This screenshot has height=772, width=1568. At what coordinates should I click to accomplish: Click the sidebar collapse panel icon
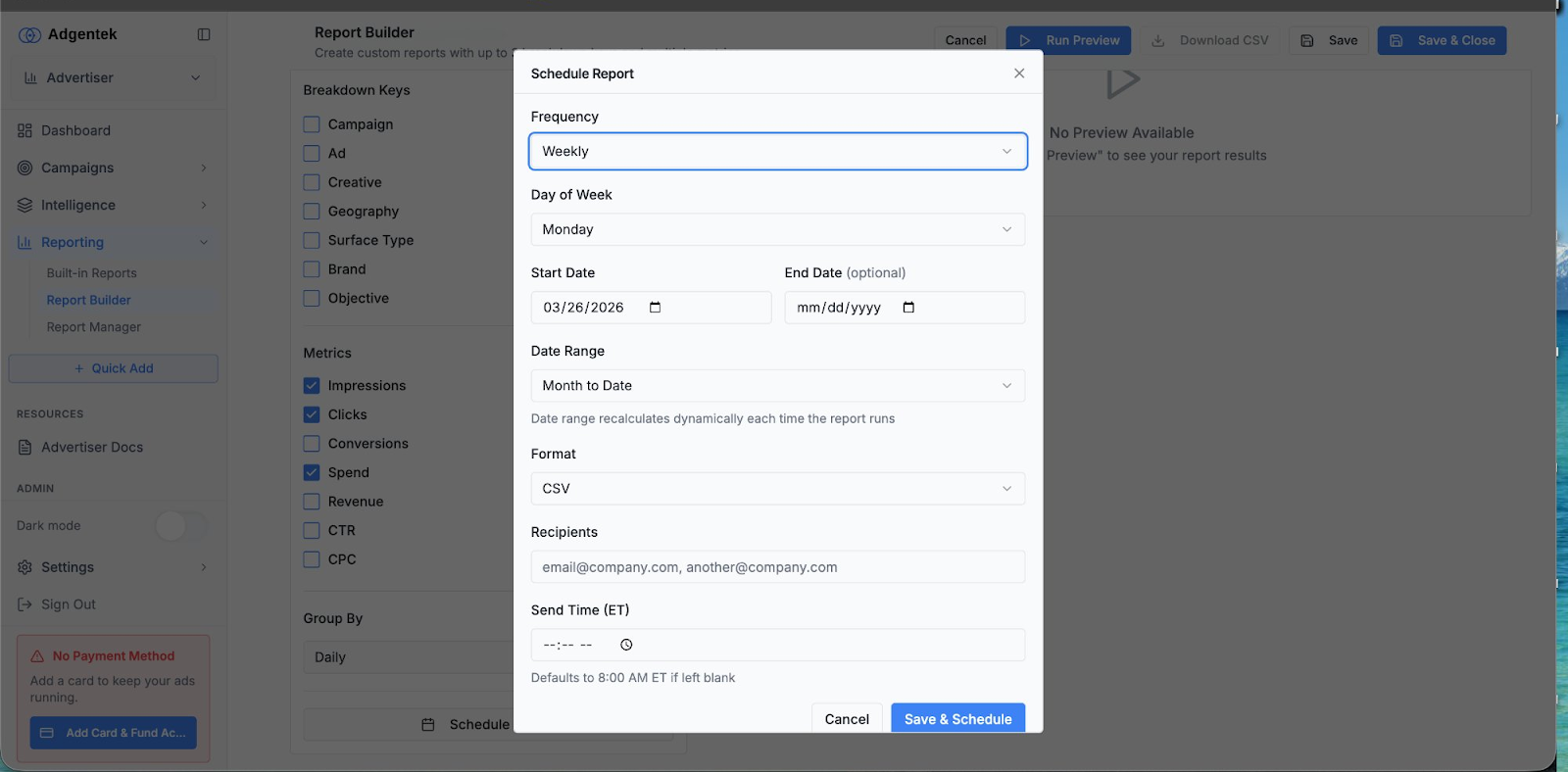click(x=204, y=34)
